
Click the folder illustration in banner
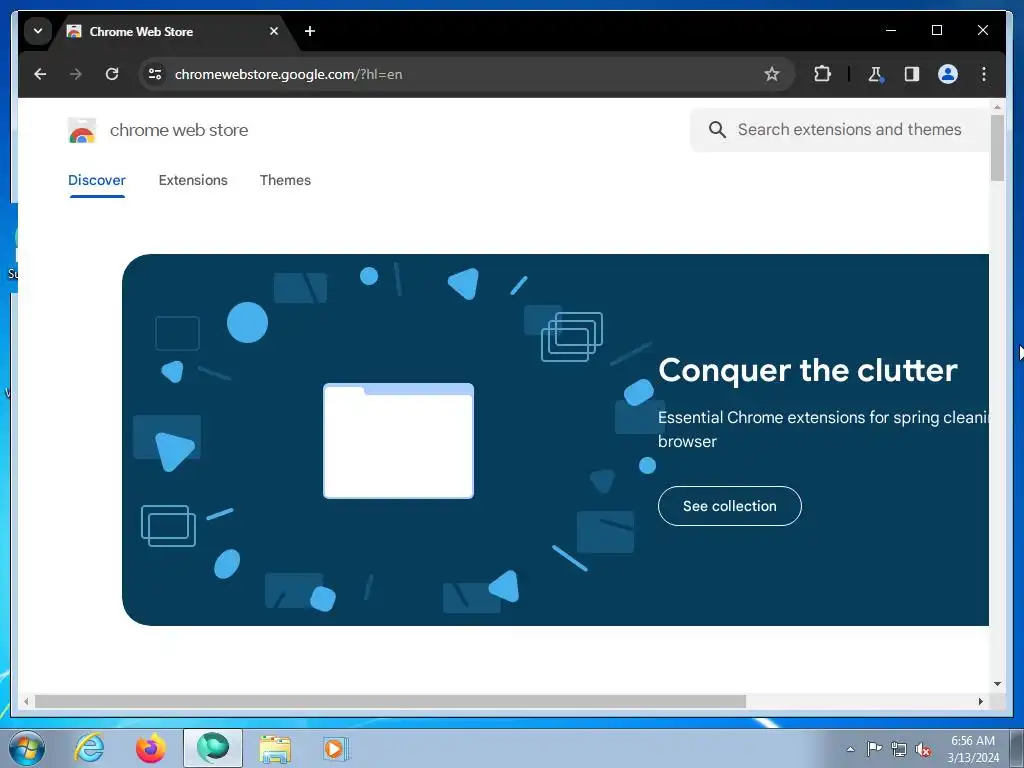click(398, 441)
